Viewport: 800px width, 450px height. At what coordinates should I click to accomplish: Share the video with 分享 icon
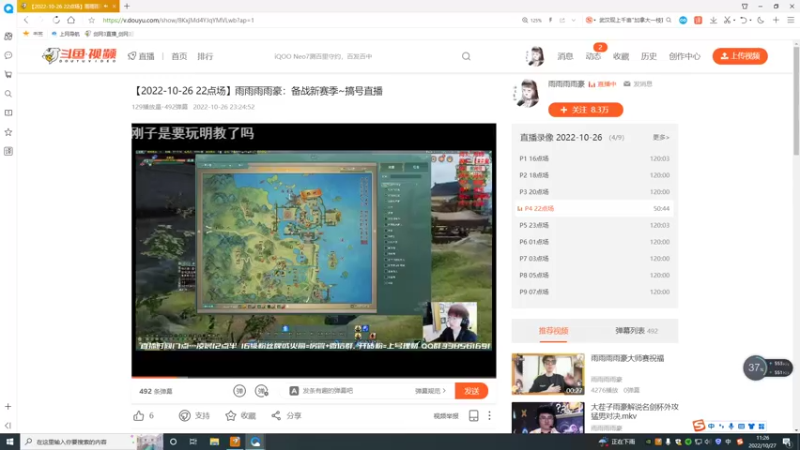click(x=276, y=416)
